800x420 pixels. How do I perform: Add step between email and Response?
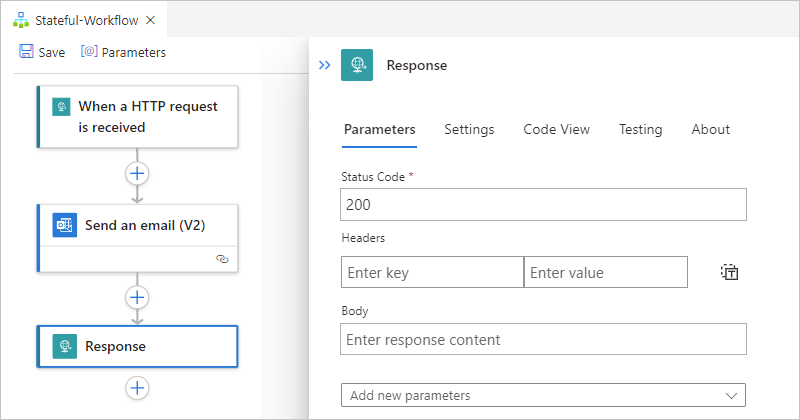(137, 297)
